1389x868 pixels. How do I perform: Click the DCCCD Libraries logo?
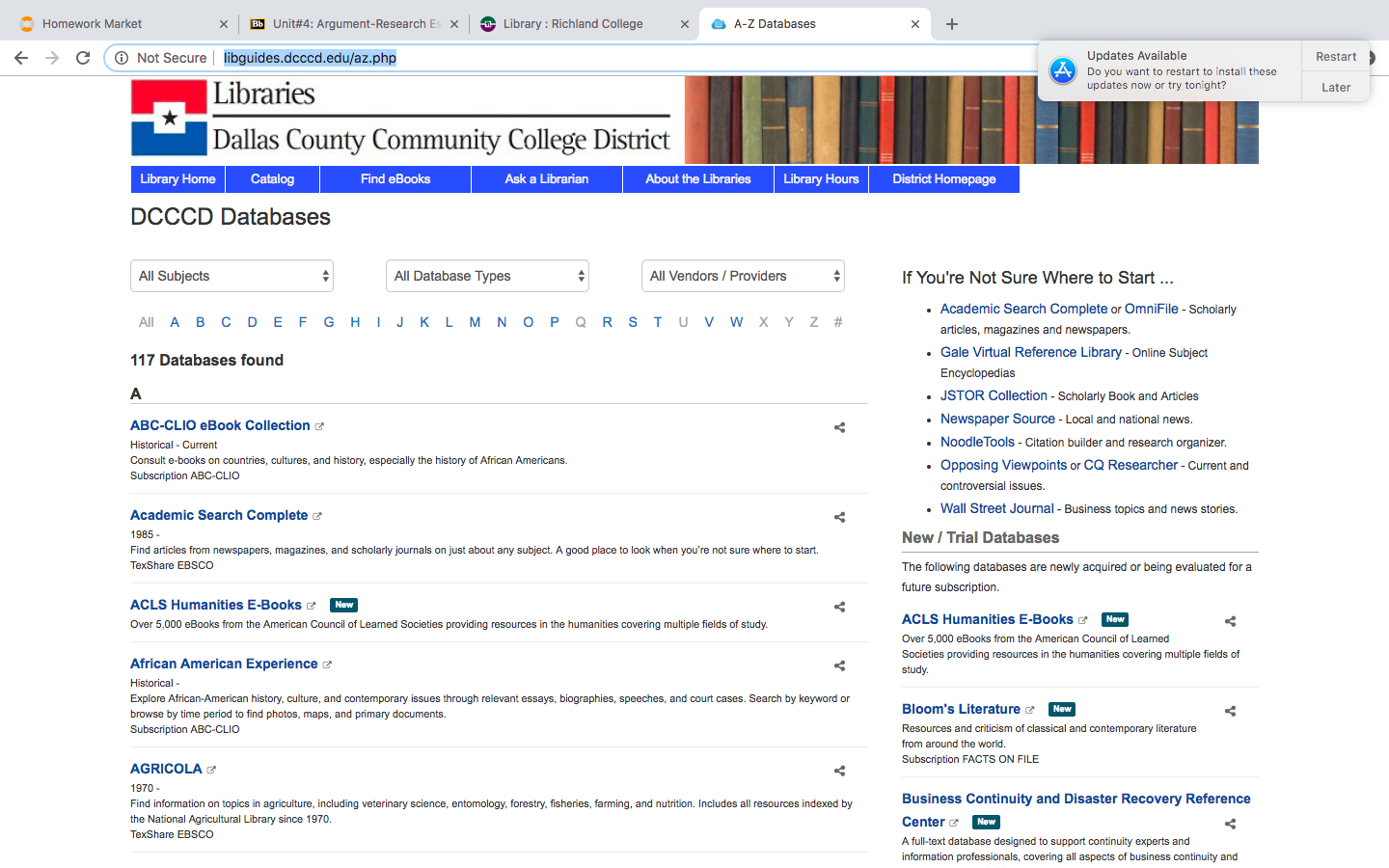400,119
